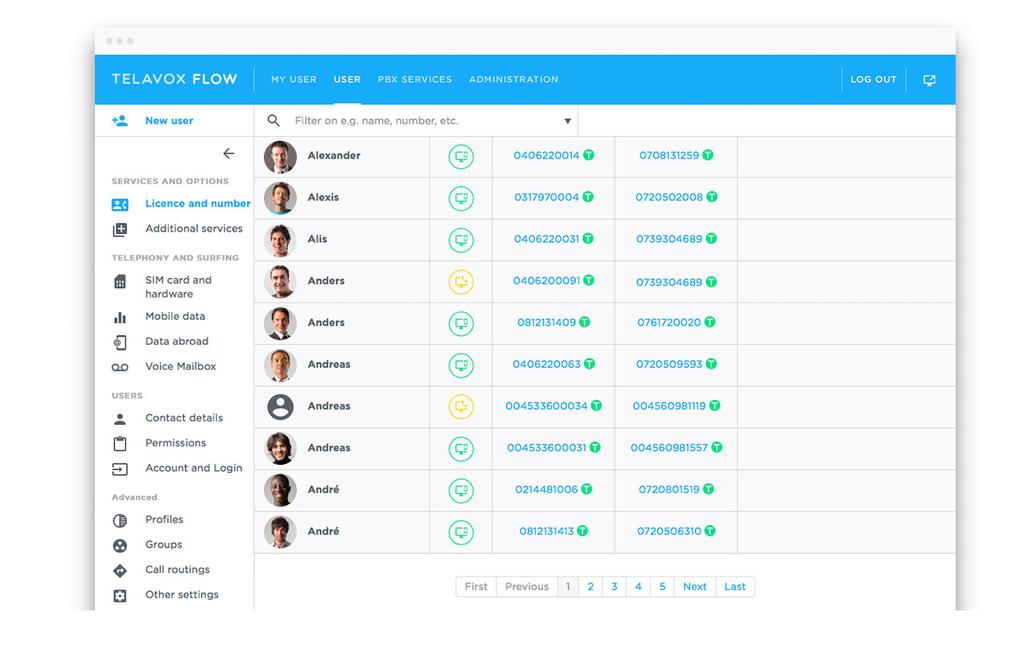Click the green device icon in Alis's row
The image size is (1024, 649).
461,240
